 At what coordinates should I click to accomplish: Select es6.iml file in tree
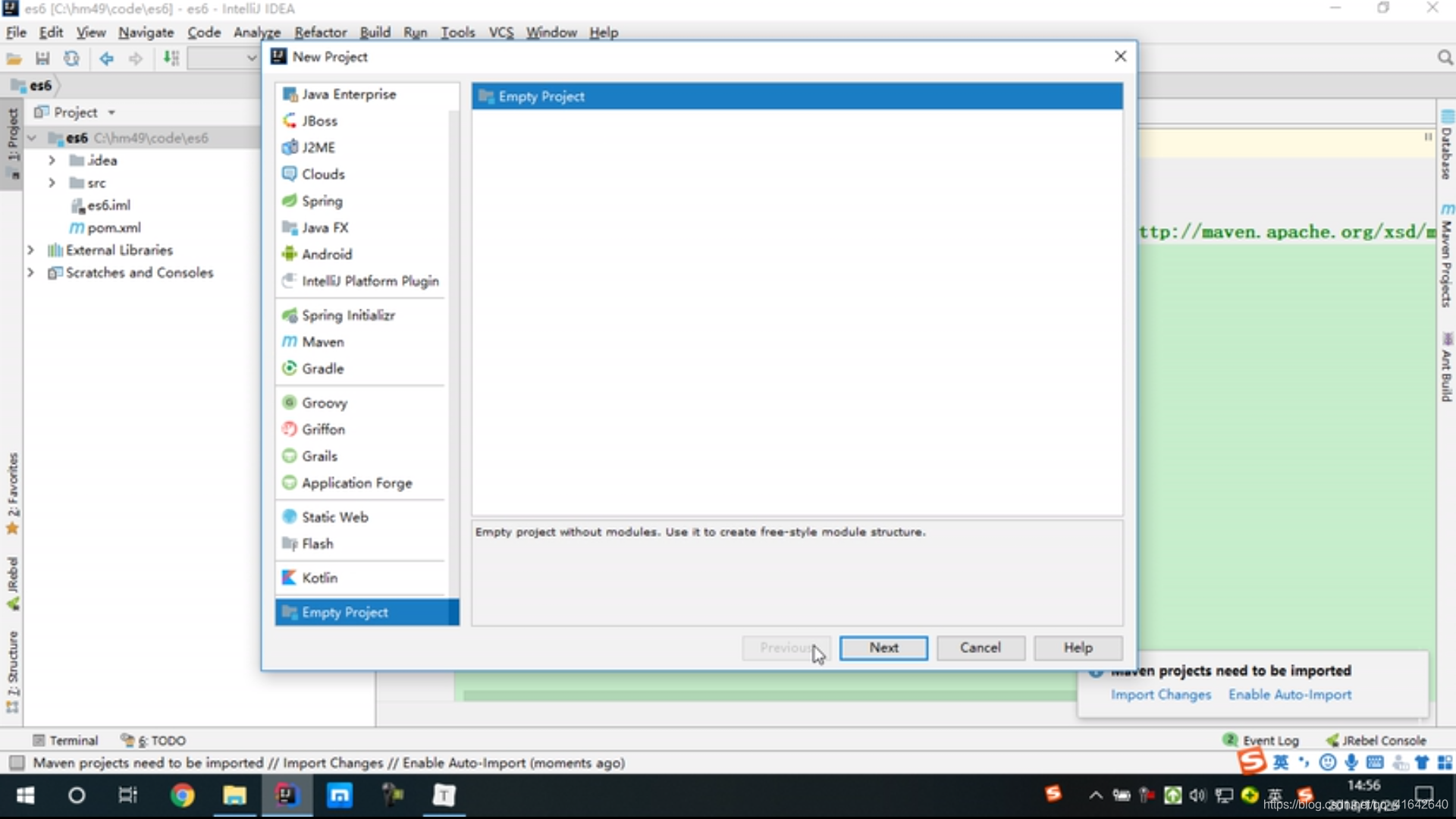pyautogui.click(x=101, y=205)
